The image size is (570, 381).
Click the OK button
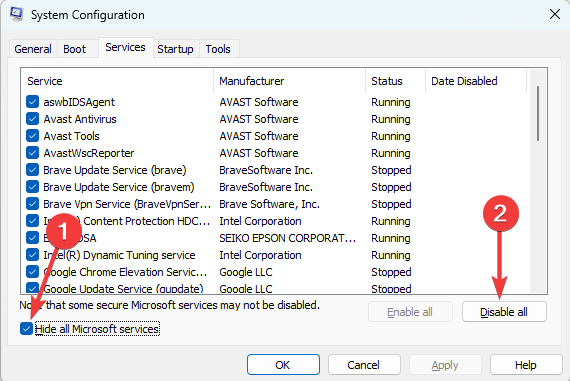283,365
